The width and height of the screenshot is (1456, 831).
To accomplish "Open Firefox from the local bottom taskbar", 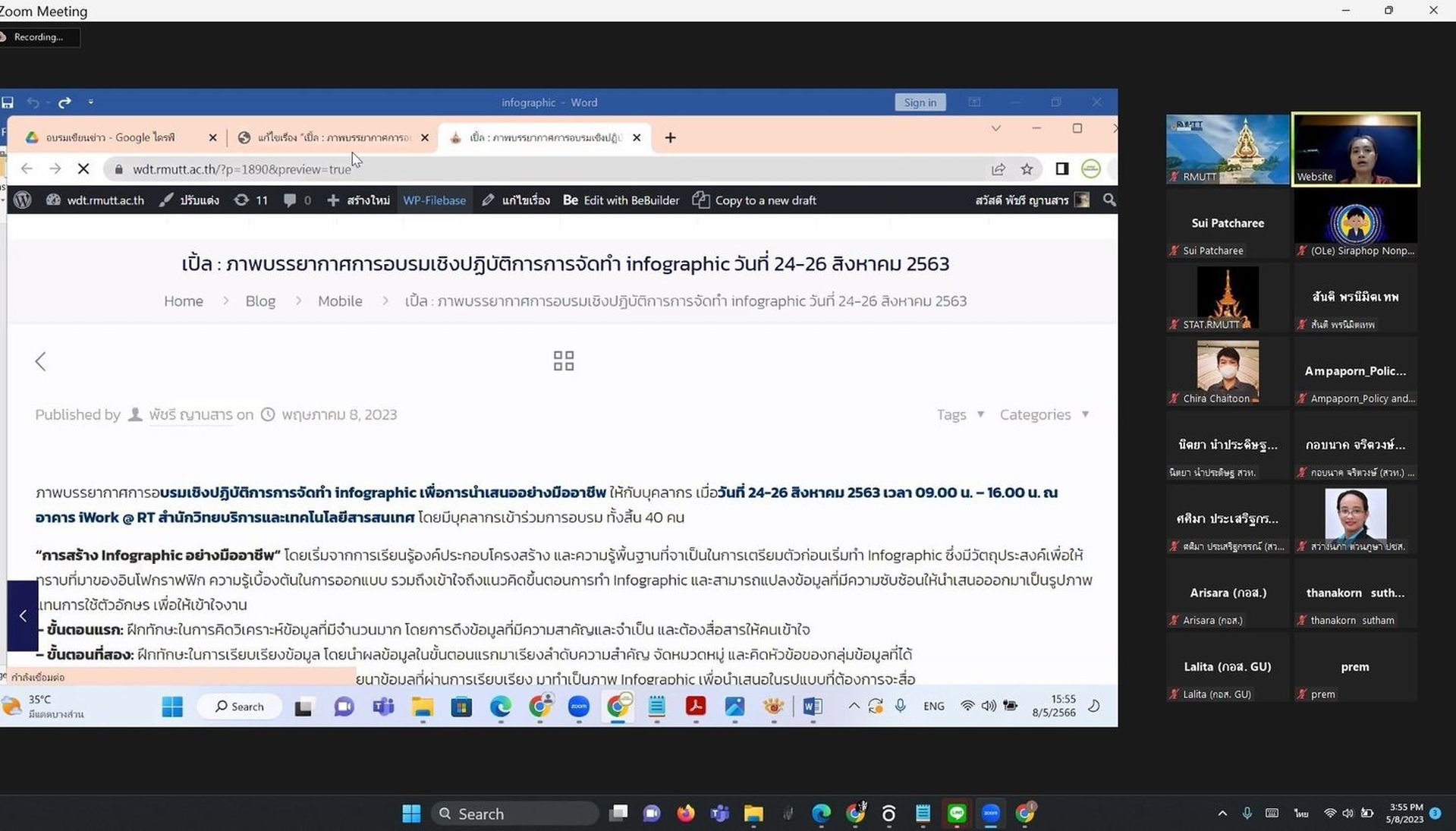I will coord(686,814).
